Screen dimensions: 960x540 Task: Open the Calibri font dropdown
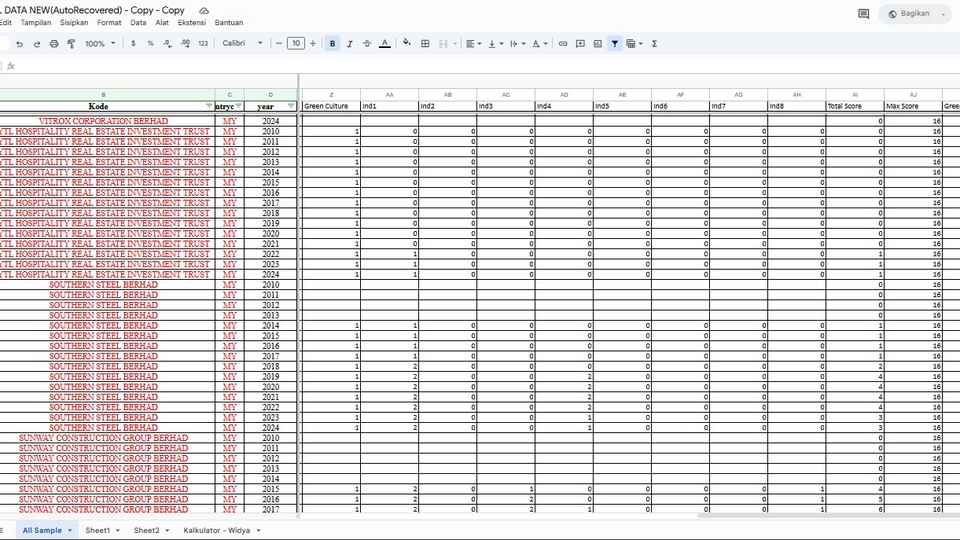[242, 43]
